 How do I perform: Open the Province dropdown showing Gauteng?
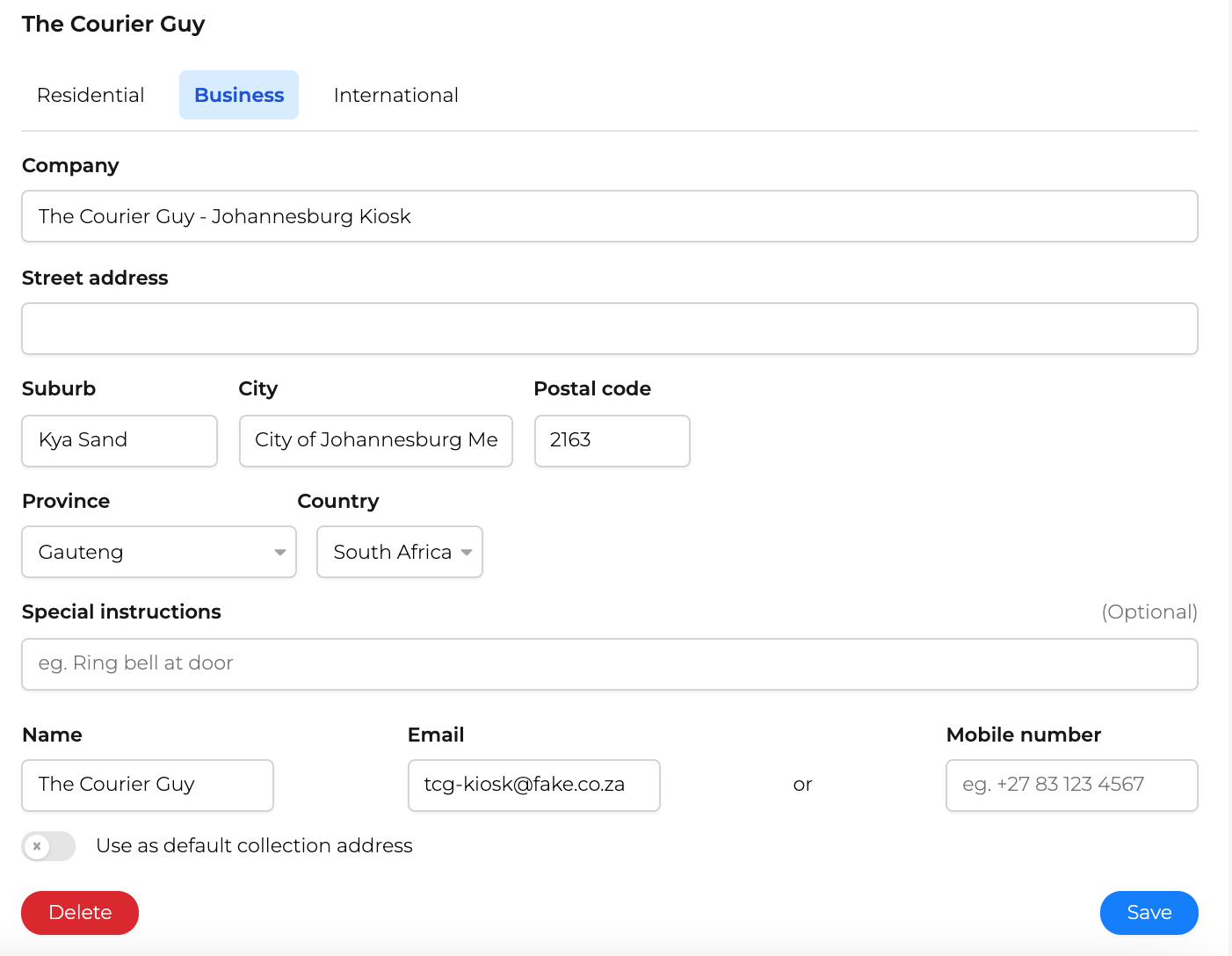159,552
